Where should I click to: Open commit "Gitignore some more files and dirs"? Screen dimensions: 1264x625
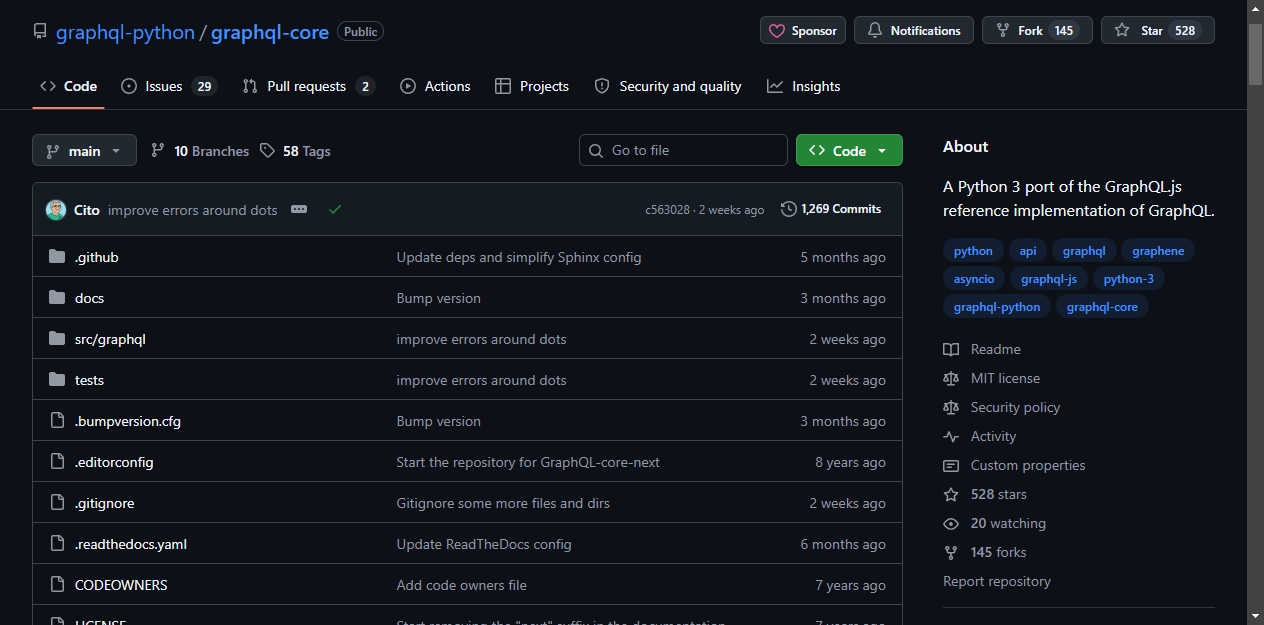(503, 503)
